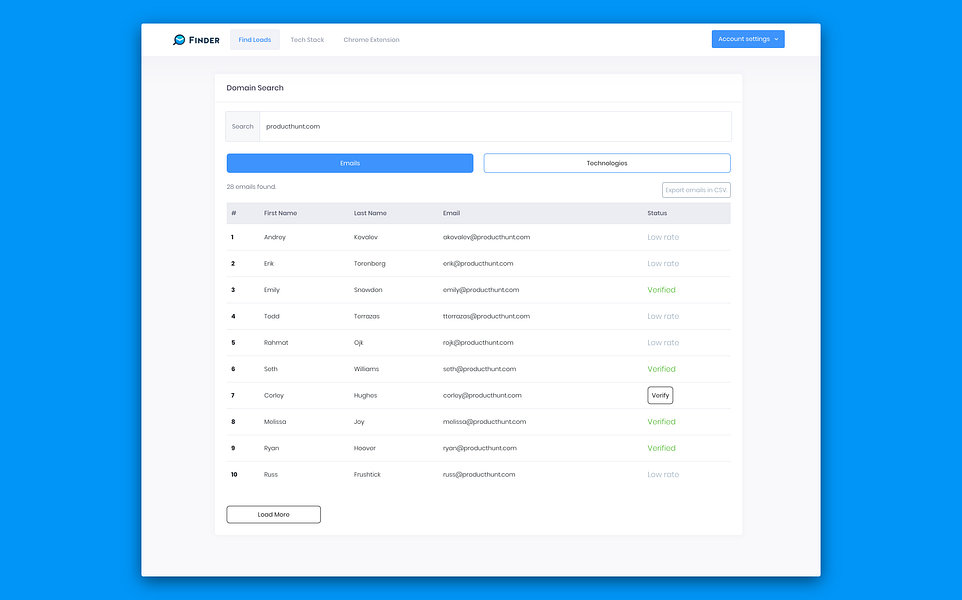Click the Status column header
The height and width of the screenshot is (600, 962).
pos(657,213)
